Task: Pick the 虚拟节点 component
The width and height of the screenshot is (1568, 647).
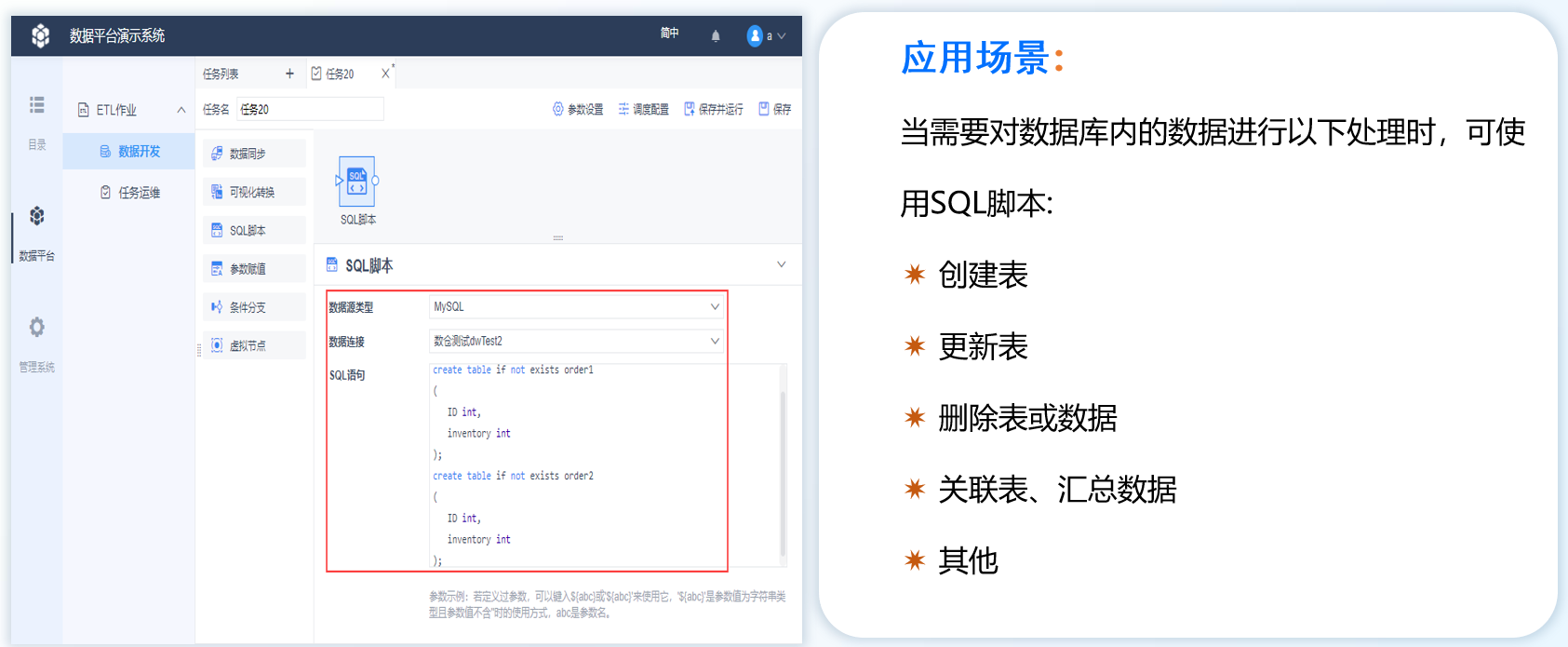Action: (254, 345)
